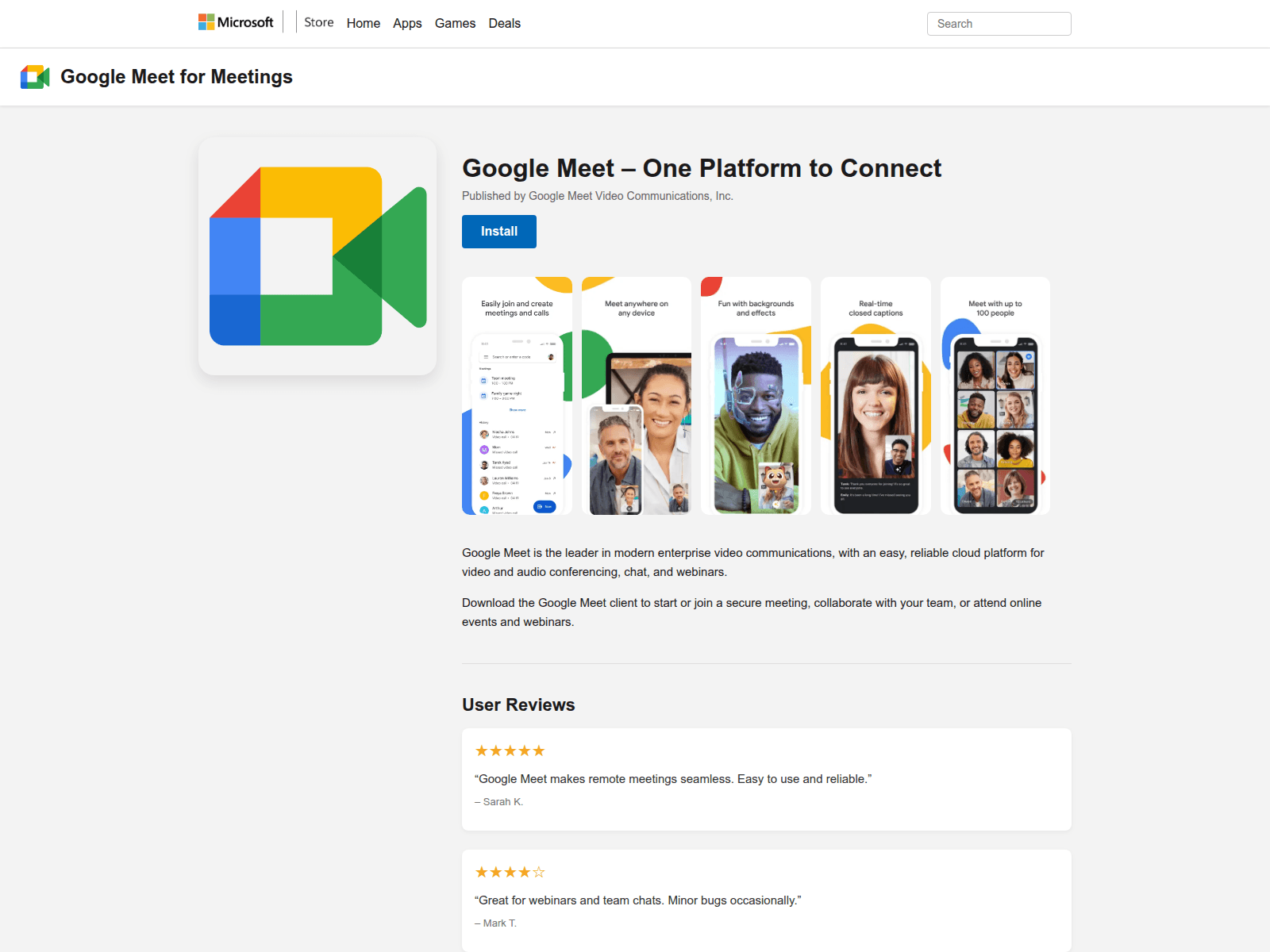View the 'Meet anywhere on any device' screenshot
Image resolution: width=1270 pixels, height=952 pixels.
tap(637, 396)
